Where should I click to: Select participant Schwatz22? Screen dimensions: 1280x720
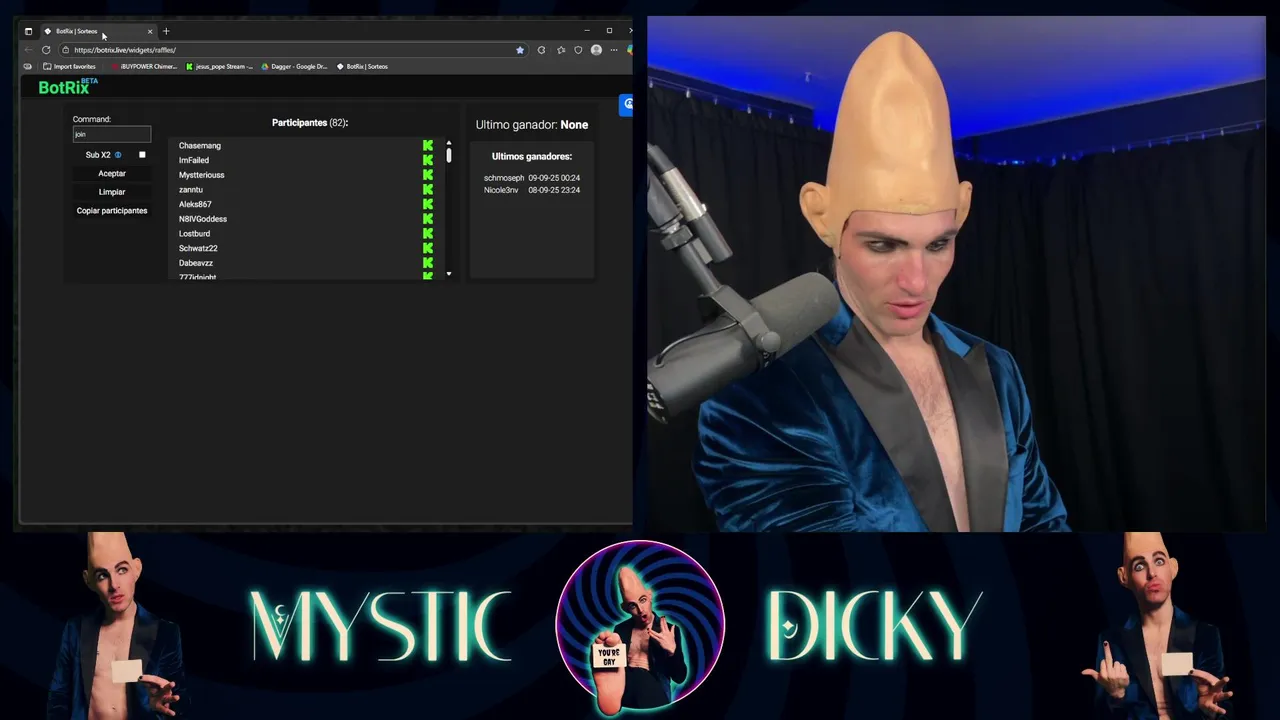(x=198, y=248)
